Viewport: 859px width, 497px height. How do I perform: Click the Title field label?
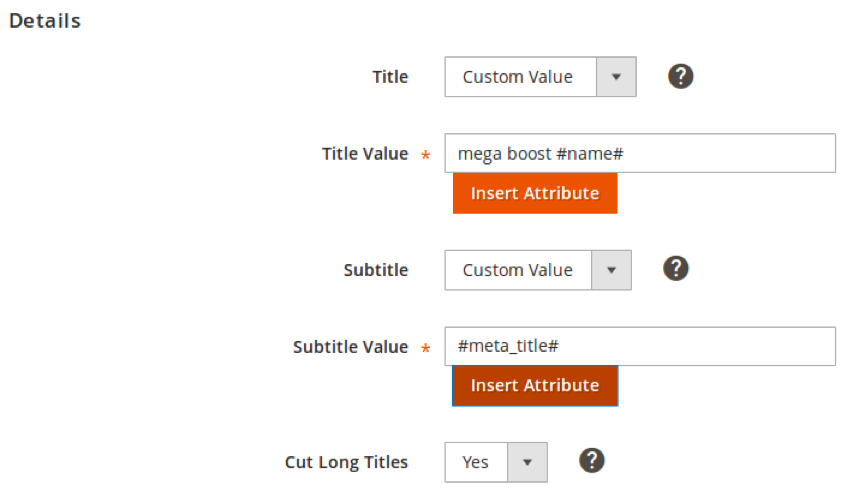tap(390, 77)
